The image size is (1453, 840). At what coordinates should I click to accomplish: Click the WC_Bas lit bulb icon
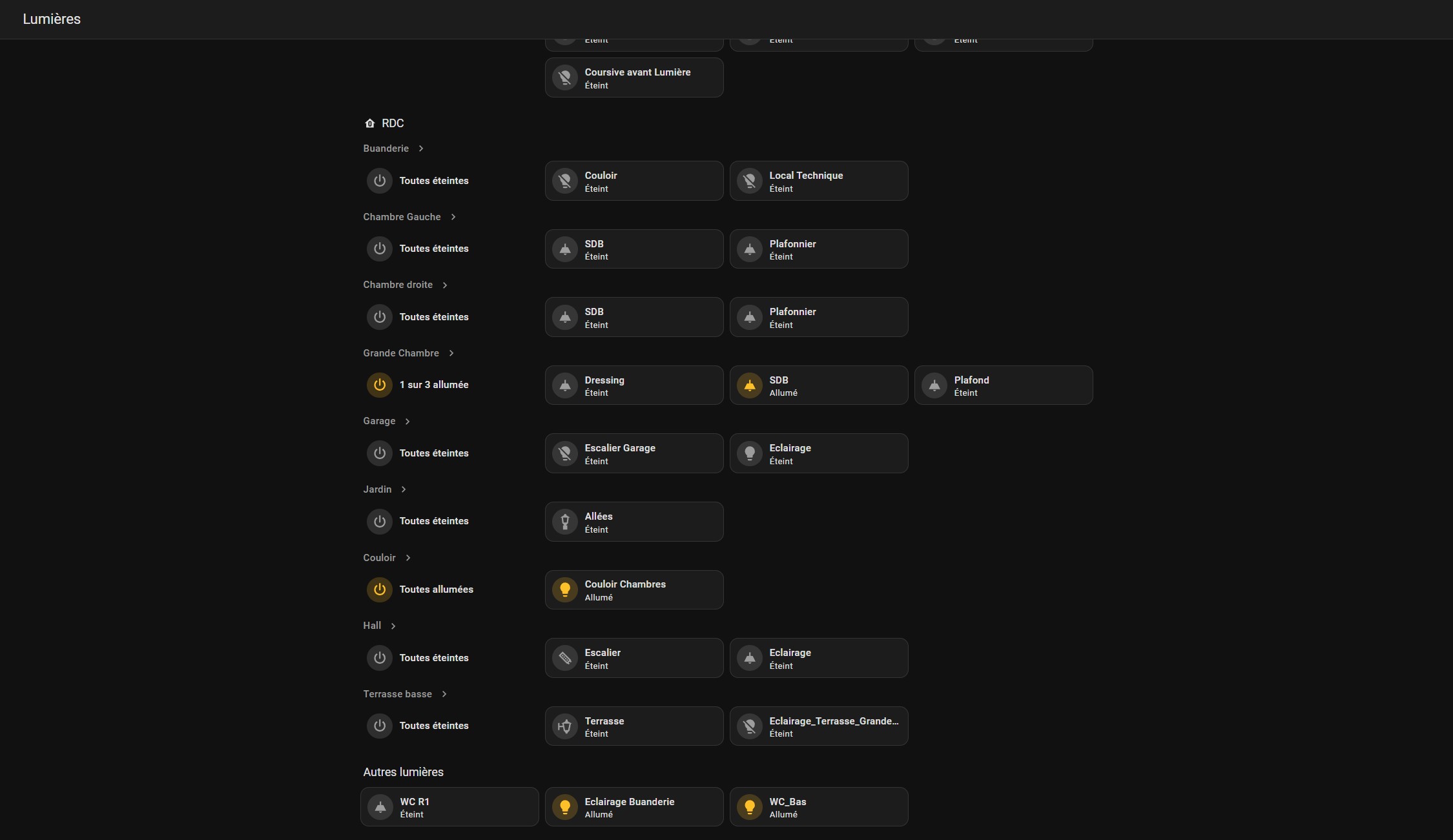[750, 807]
